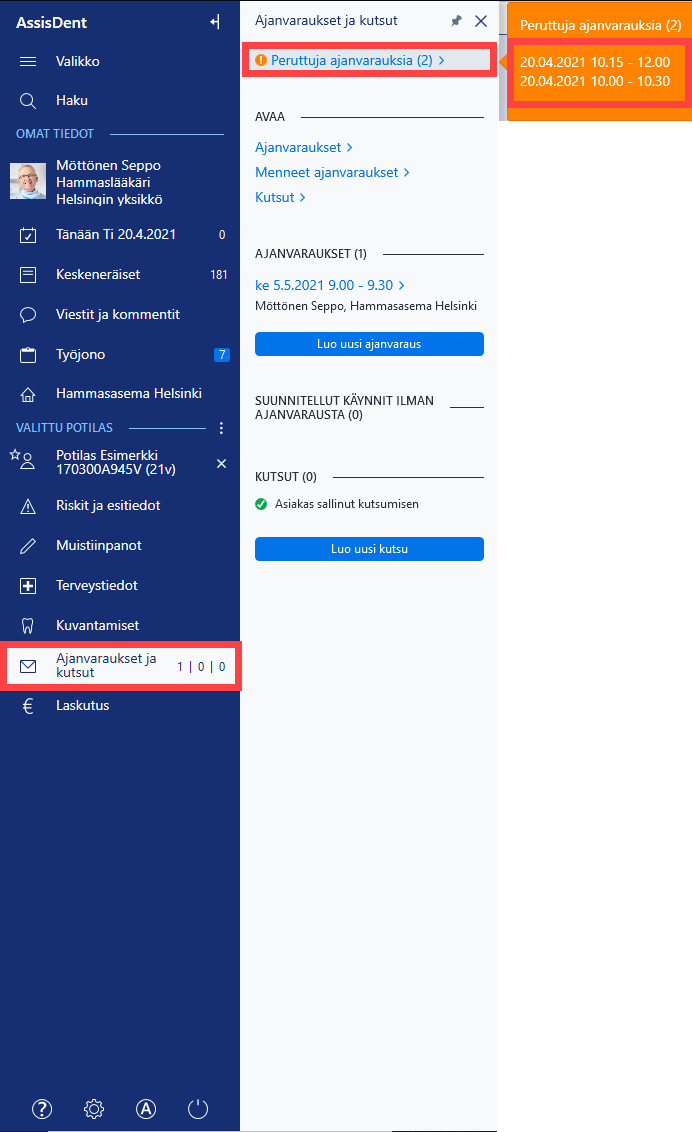Toggle favorite star on Potilas Esimerkki
The image size is (692, 1132).
pyautogui.click(x=15, y=454)
